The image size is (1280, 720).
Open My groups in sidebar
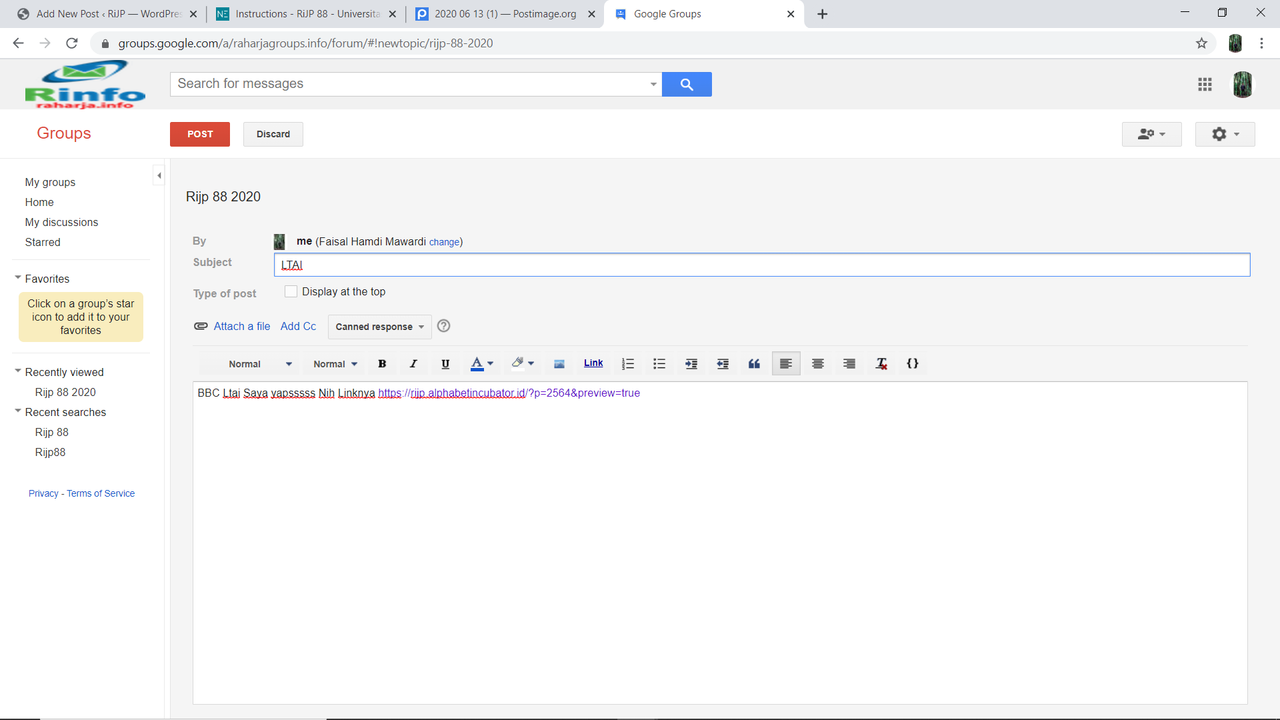point(50,182)
